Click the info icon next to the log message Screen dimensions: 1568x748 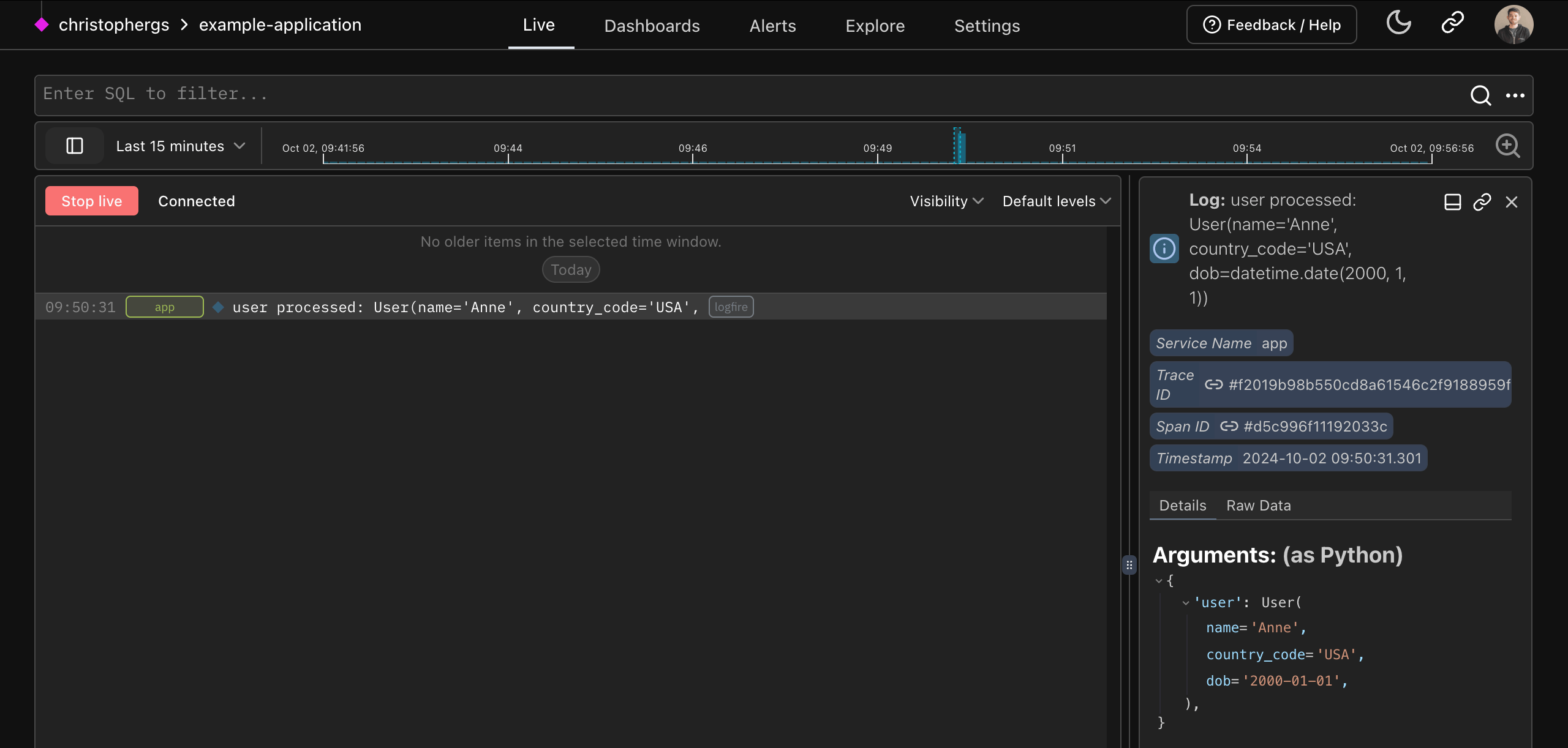click(1163, 249)
